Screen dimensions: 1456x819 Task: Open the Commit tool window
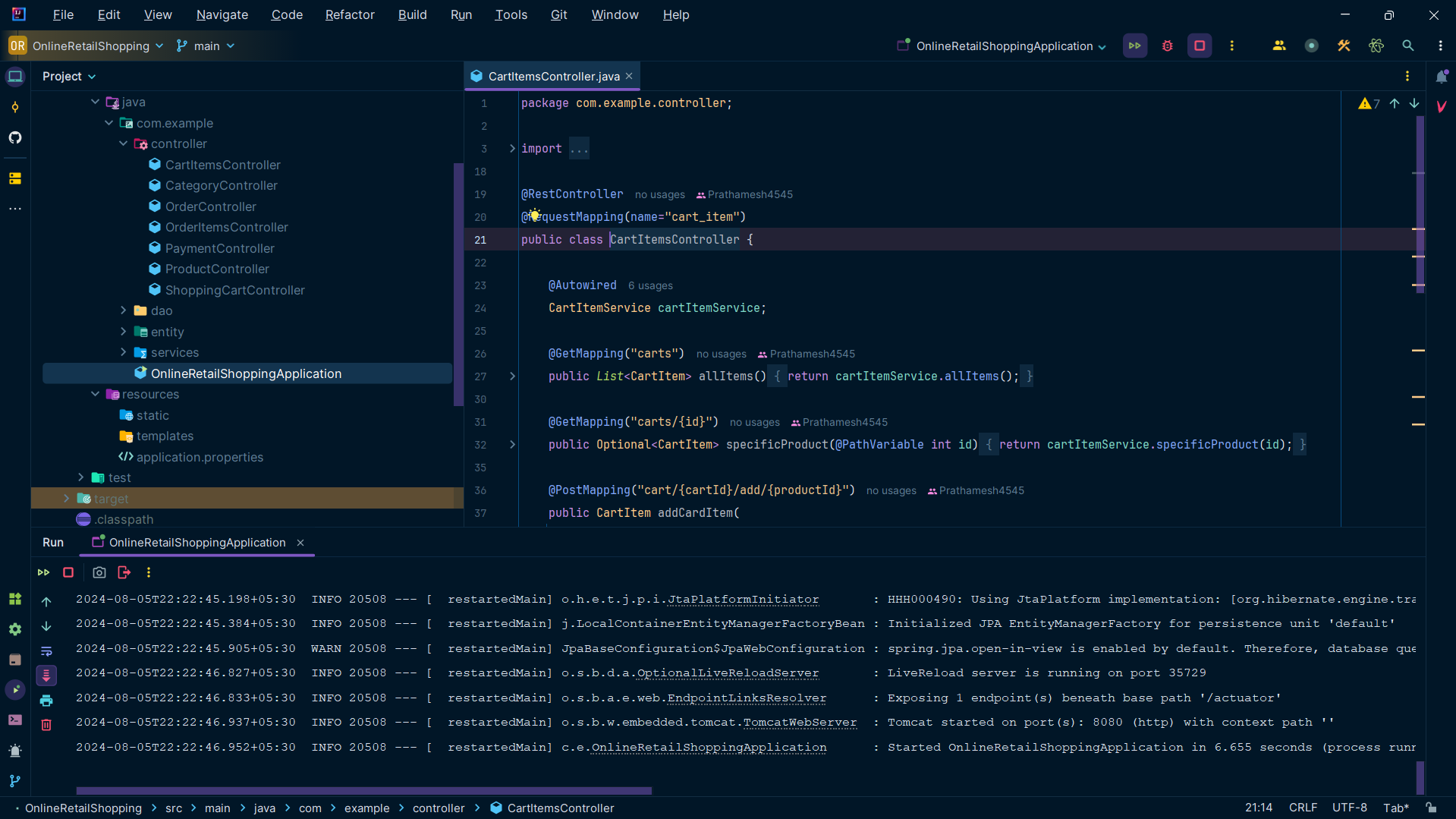point(15,107)
